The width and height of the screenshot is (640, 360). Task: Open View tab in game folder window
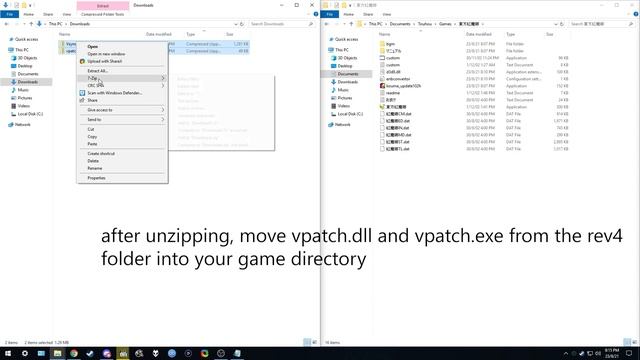387,14
